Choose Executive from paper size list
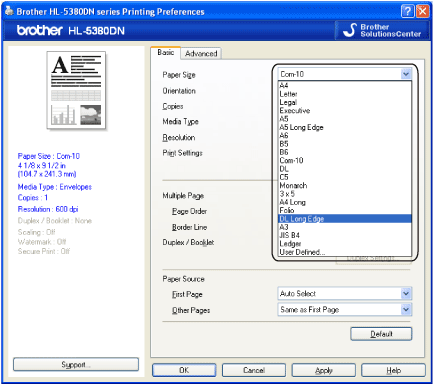 (345, 110)
